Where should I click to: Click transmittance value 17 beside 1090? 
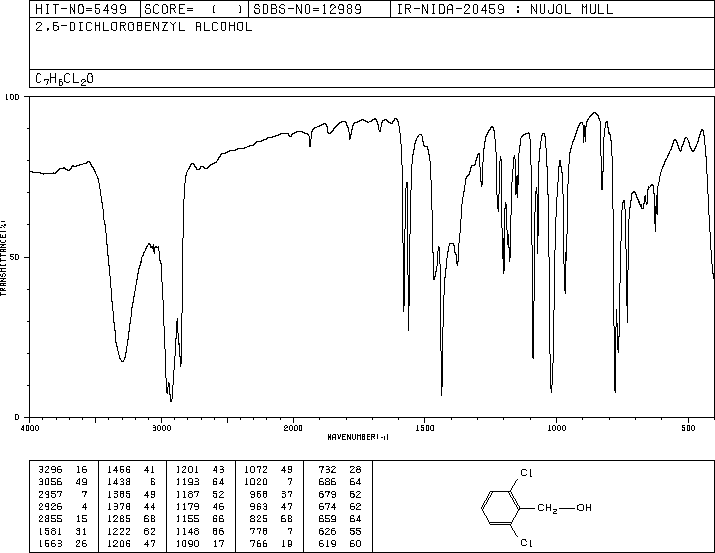[218, 544]
